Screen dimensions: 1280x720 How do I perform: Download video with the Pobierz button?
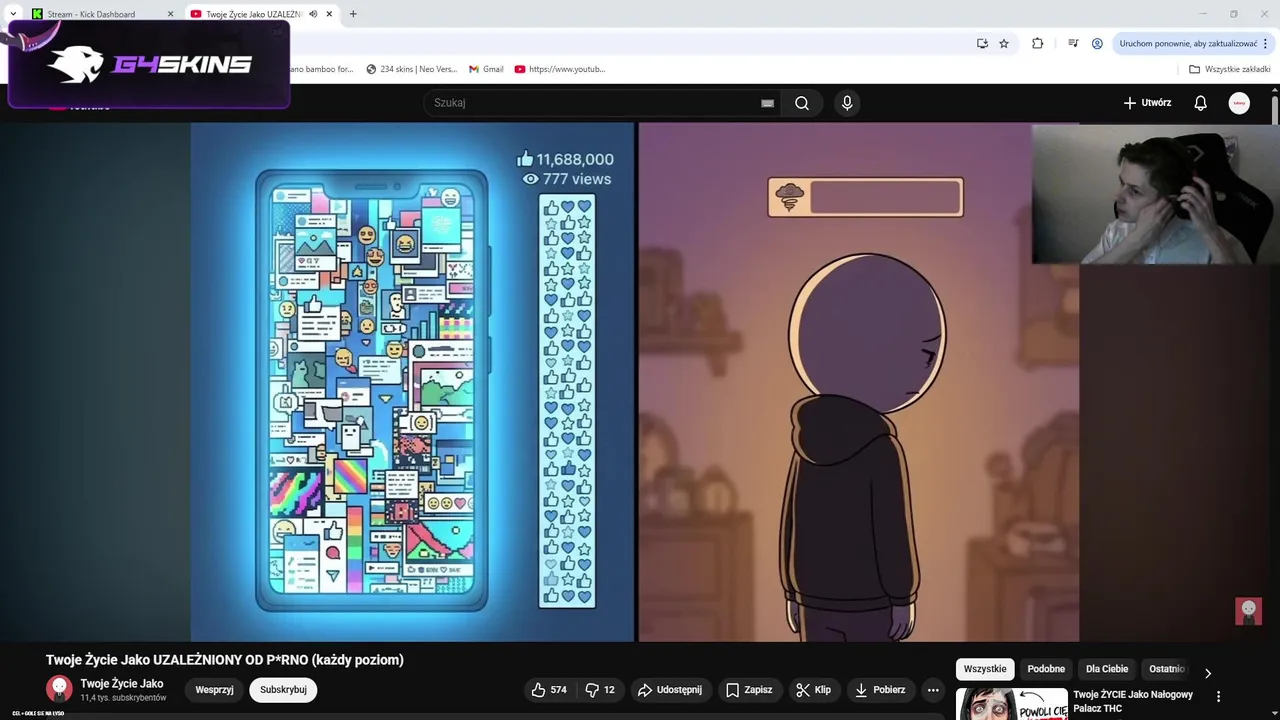[x=880, y=690]
